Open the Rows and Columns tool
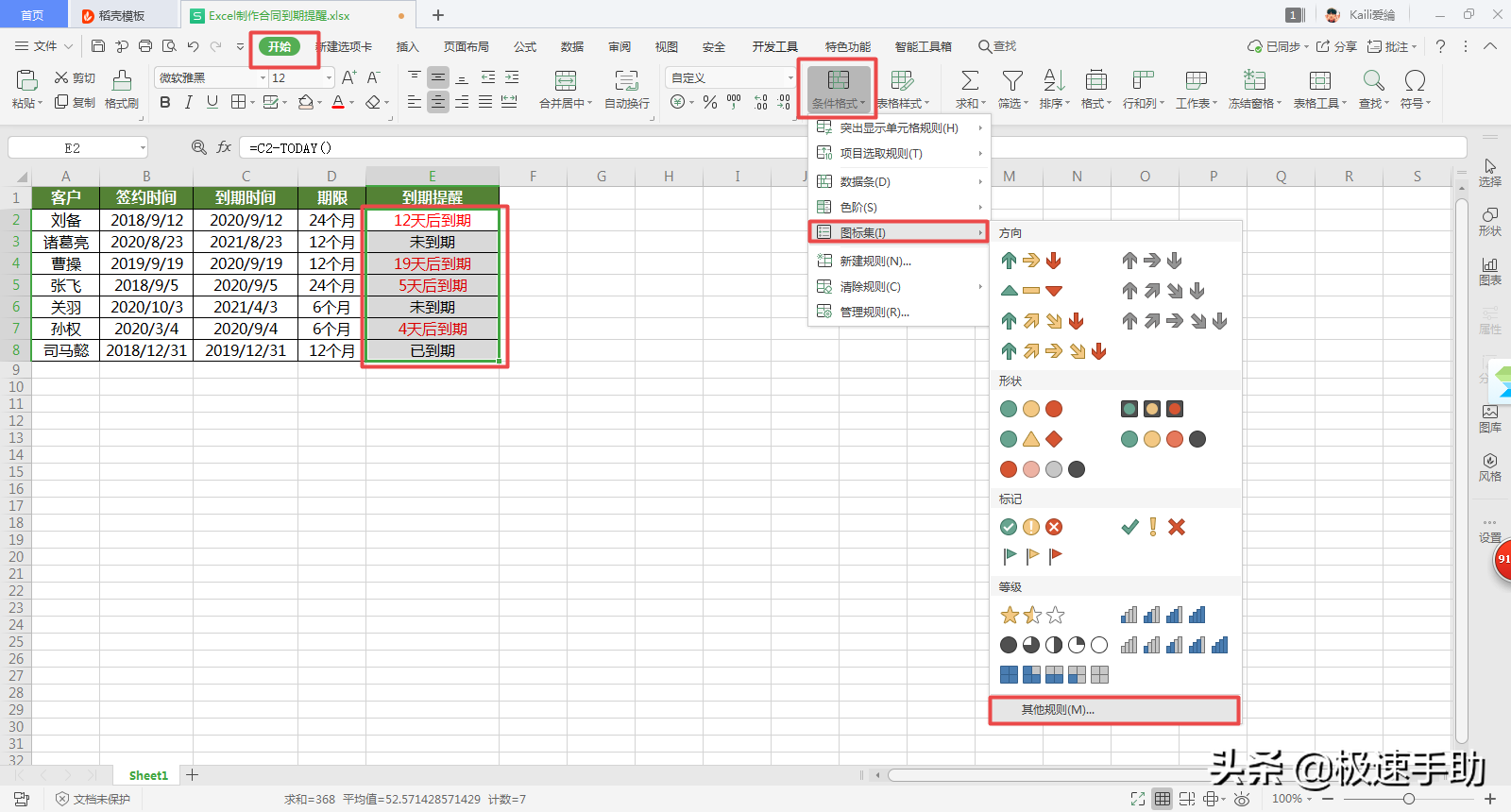 coord(1143,90)
